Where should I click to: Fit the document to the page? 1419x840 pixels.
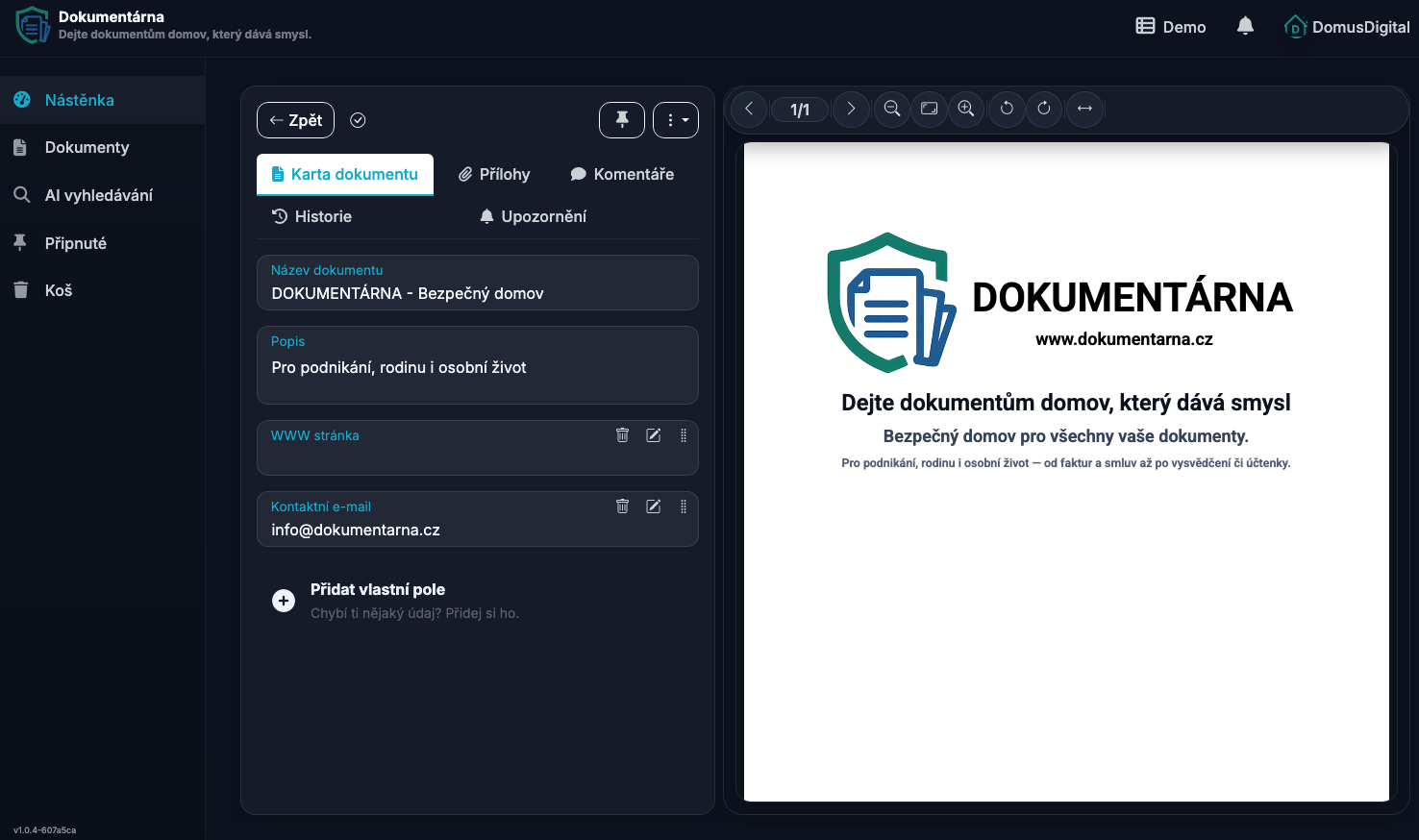pyautogui.click(x=929, y=109)
